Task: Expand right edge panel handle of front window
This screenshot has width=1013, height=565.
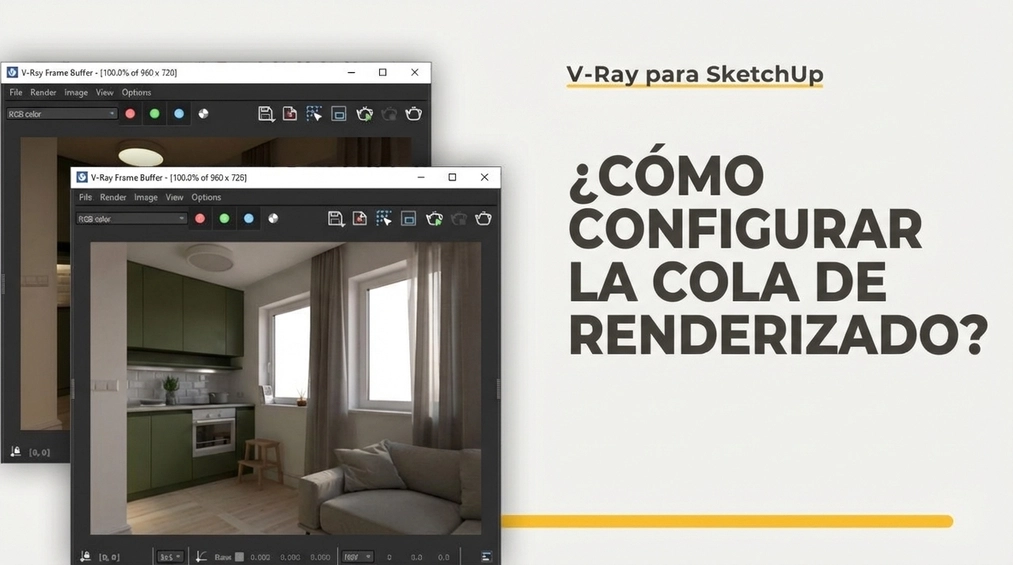Action: 498,388
